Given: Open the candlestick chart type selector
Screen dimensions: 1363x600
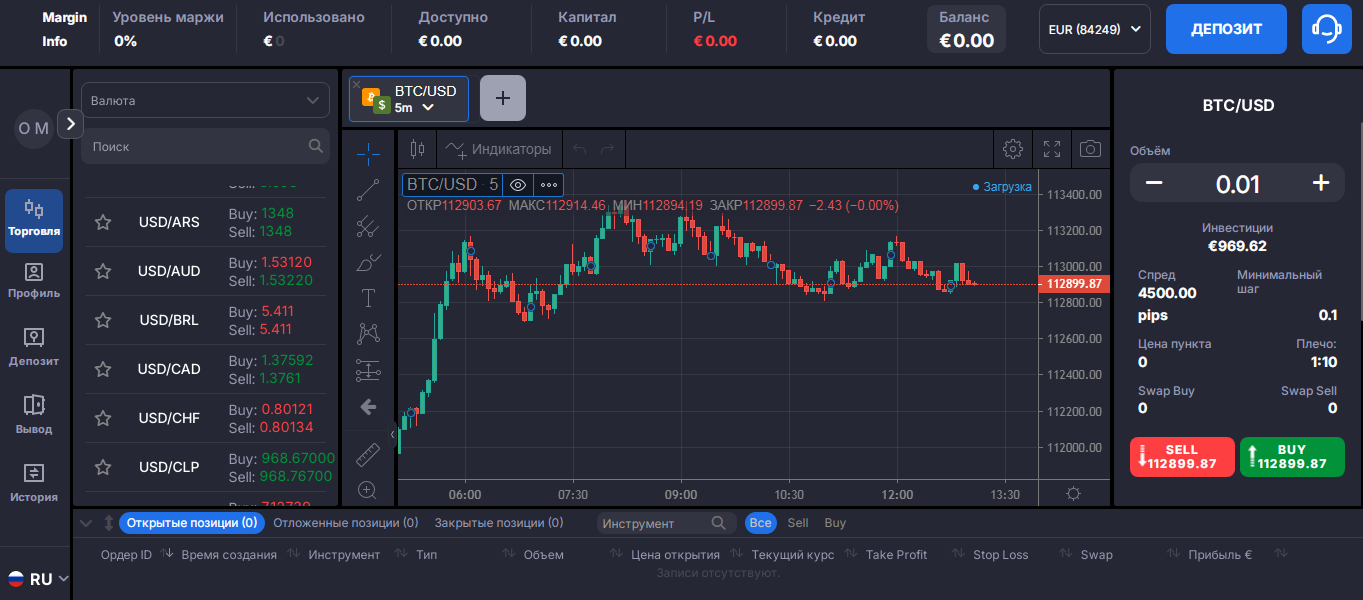Looking at the screenshot, I should (418, 149).
